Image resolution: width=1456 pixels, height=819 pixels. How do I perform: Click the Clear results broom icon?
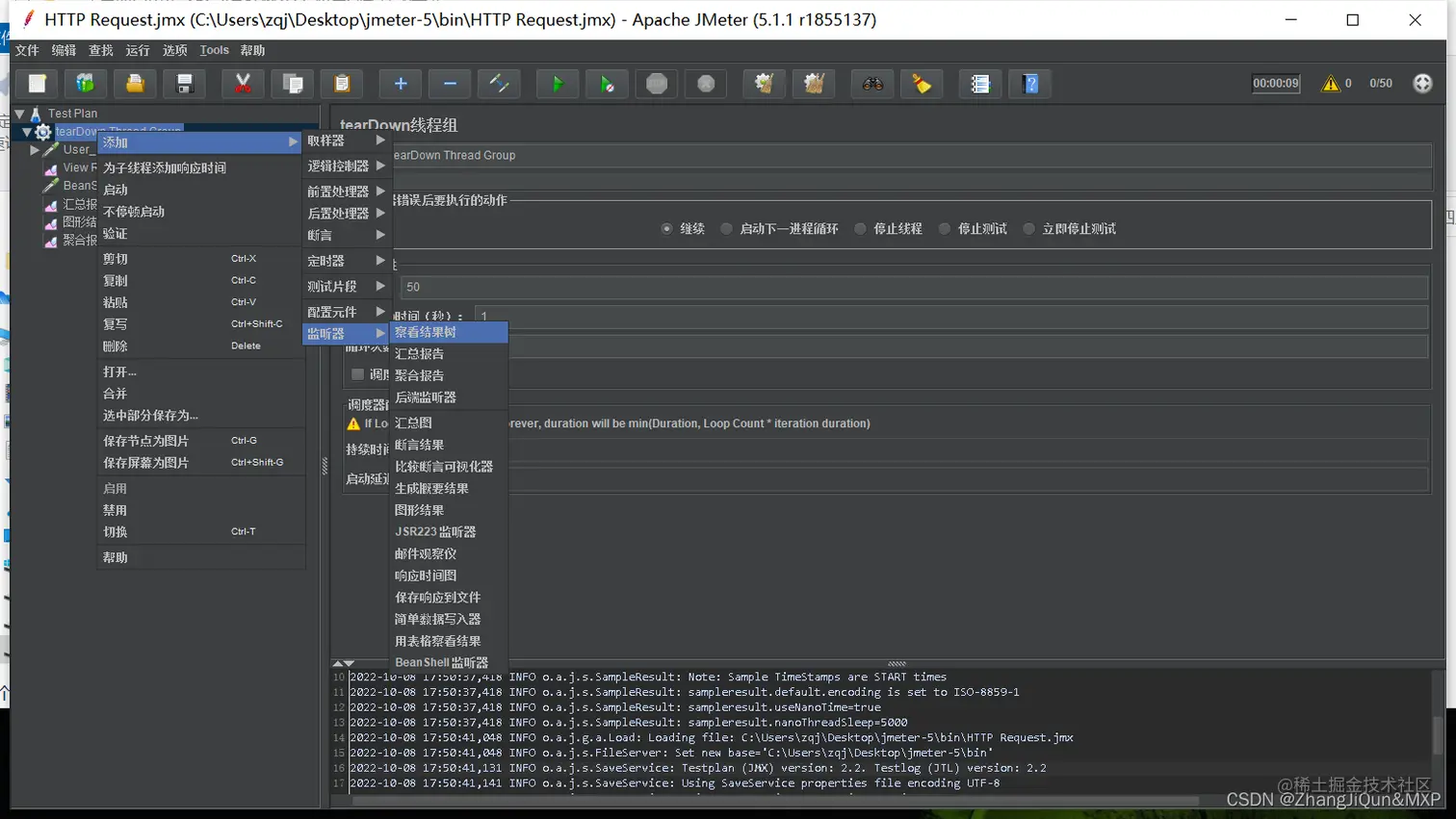click(x=765, y=84)
